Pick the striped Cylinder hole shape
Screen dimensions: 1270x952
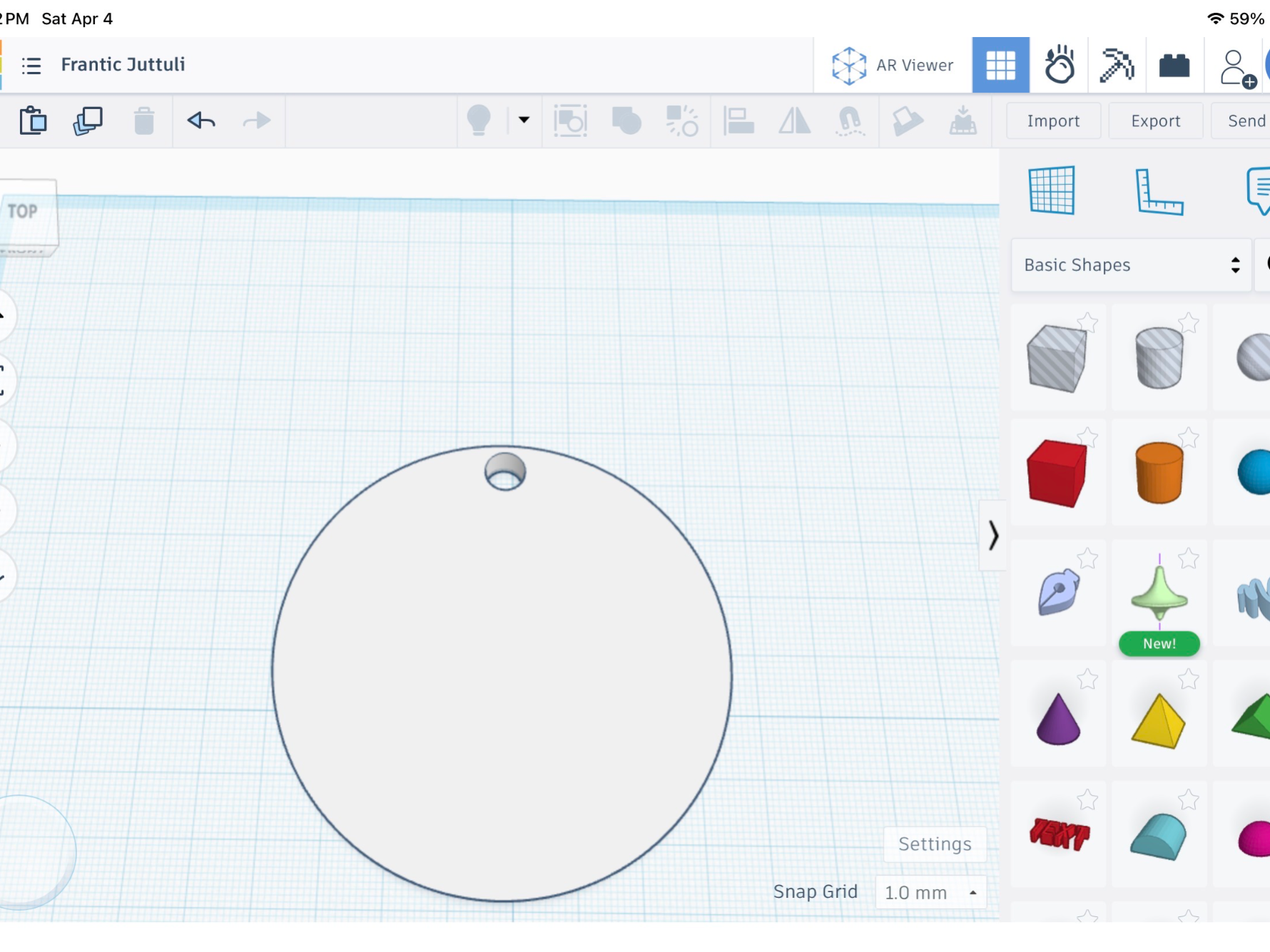1159,358
